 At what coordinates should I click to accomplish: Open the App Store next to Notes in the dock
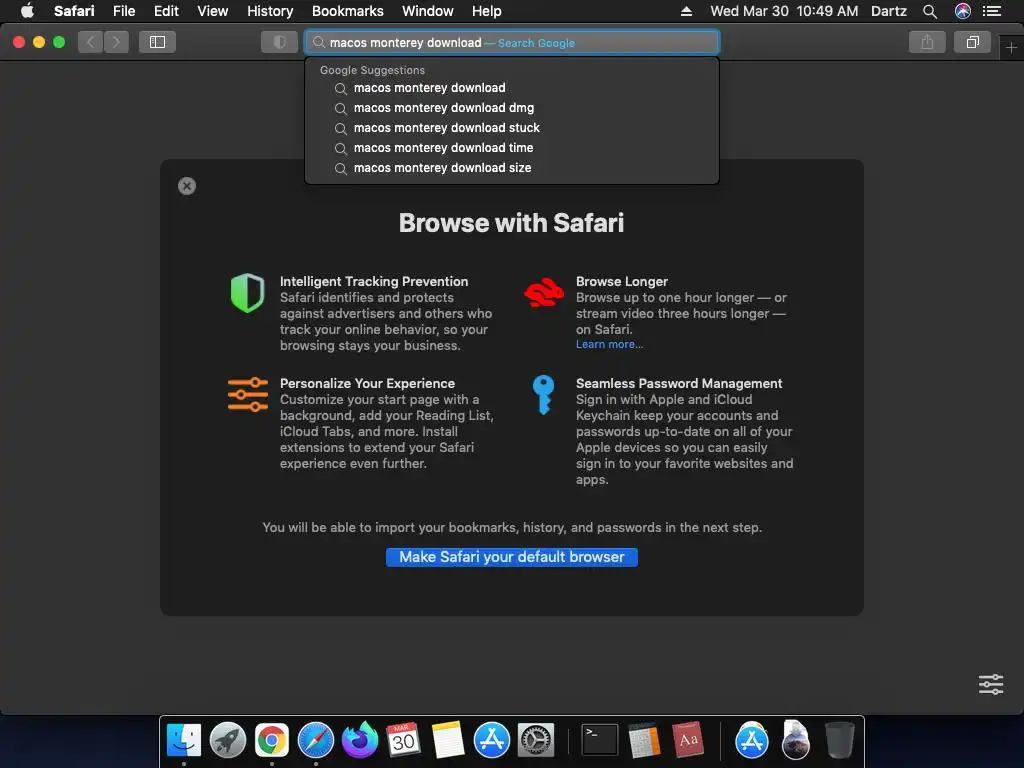(x=491, y=740)
